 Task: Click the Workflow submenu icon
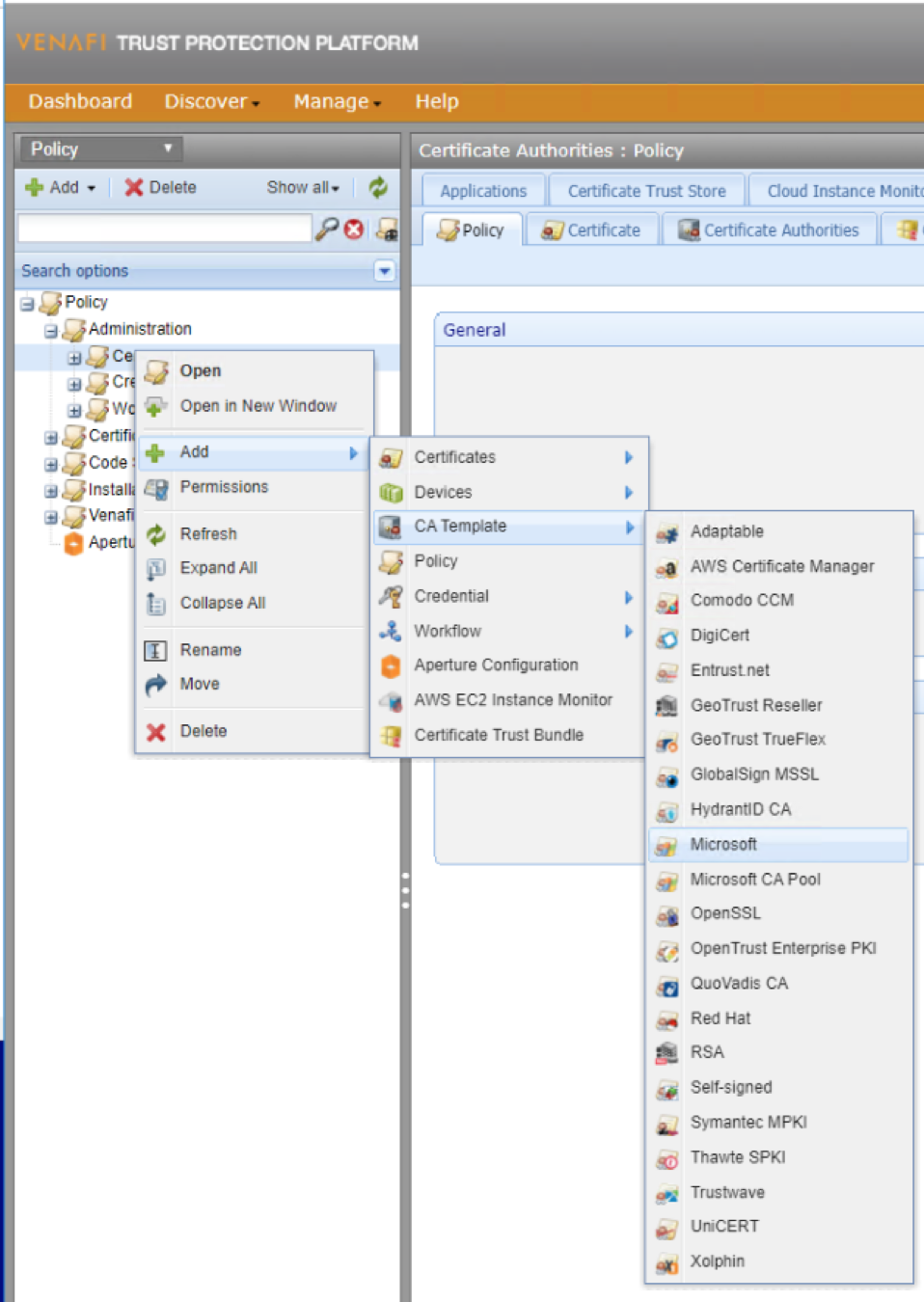coord(391,632)
